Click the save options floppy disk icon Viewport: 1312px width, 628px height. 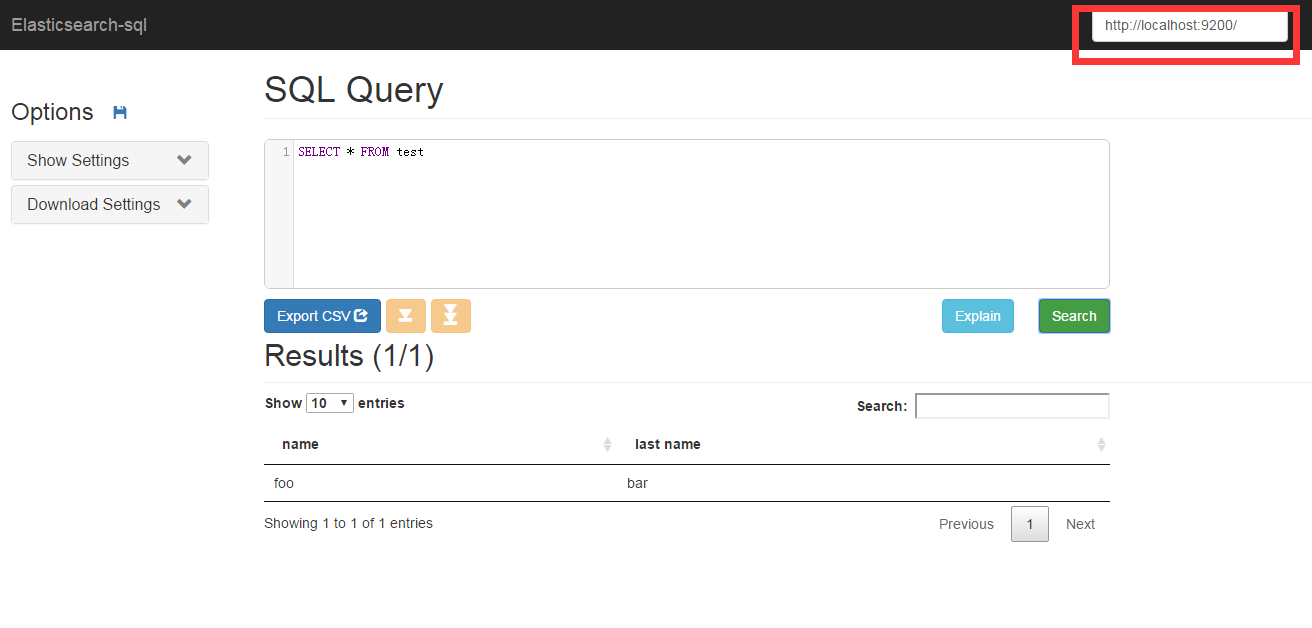coord(120,112)
